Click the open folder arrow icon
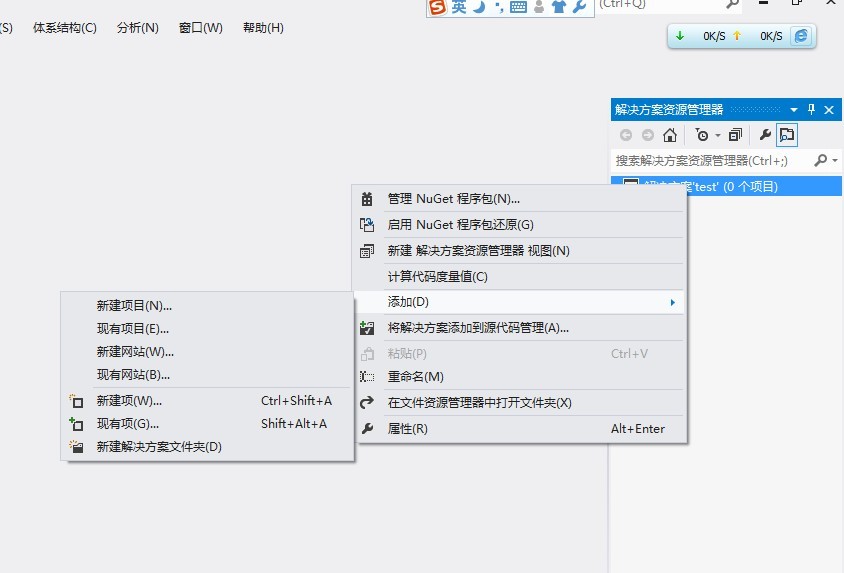The image size is (844, 573). (367, 402)
